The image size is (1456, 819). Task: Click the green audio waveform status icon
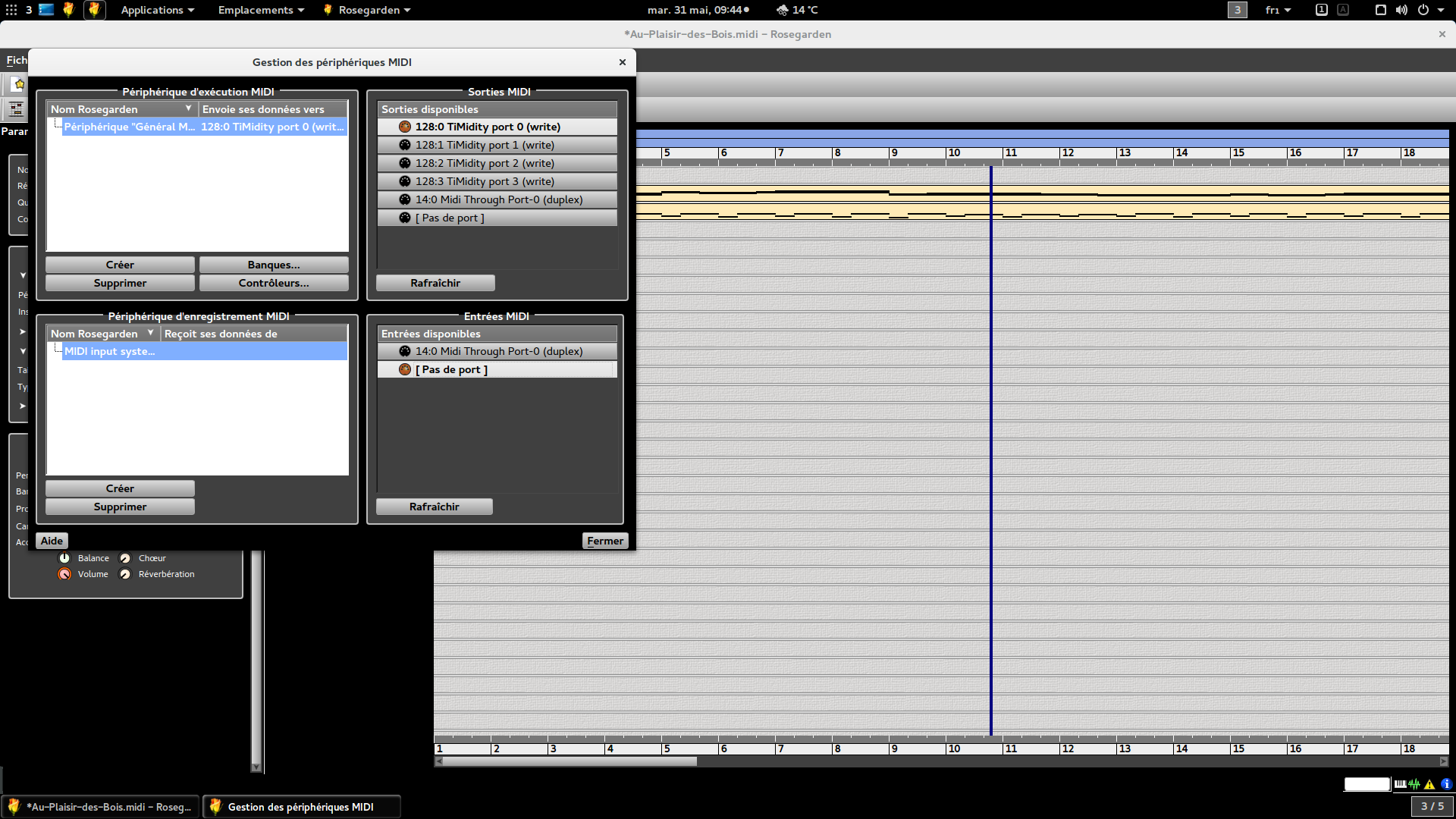[1414, 784]
